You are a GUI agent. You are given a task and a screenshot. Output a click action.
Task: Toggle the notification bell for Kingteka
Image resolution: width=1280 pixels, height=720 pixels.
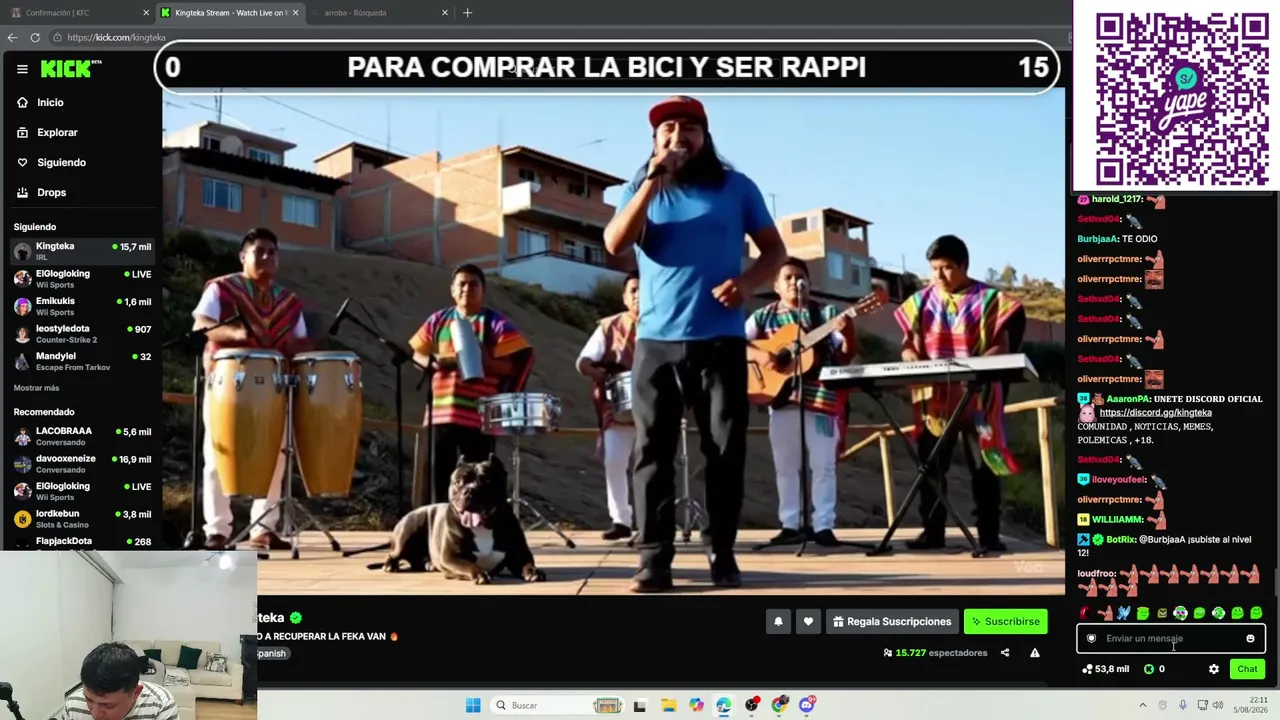pos(778,621)
